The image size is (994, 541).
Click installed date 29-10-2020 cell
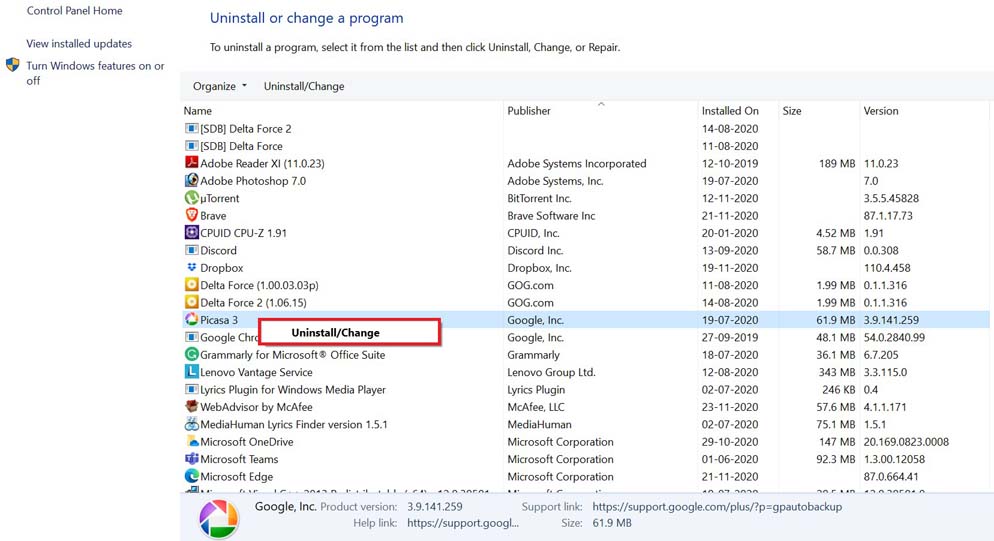tap(730, 441)
